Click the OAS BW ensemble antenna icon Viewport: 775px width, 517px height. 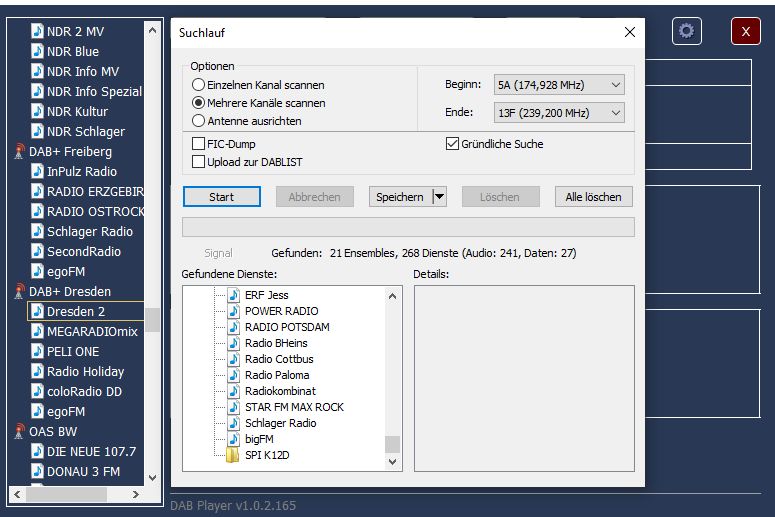click(19, 432)
